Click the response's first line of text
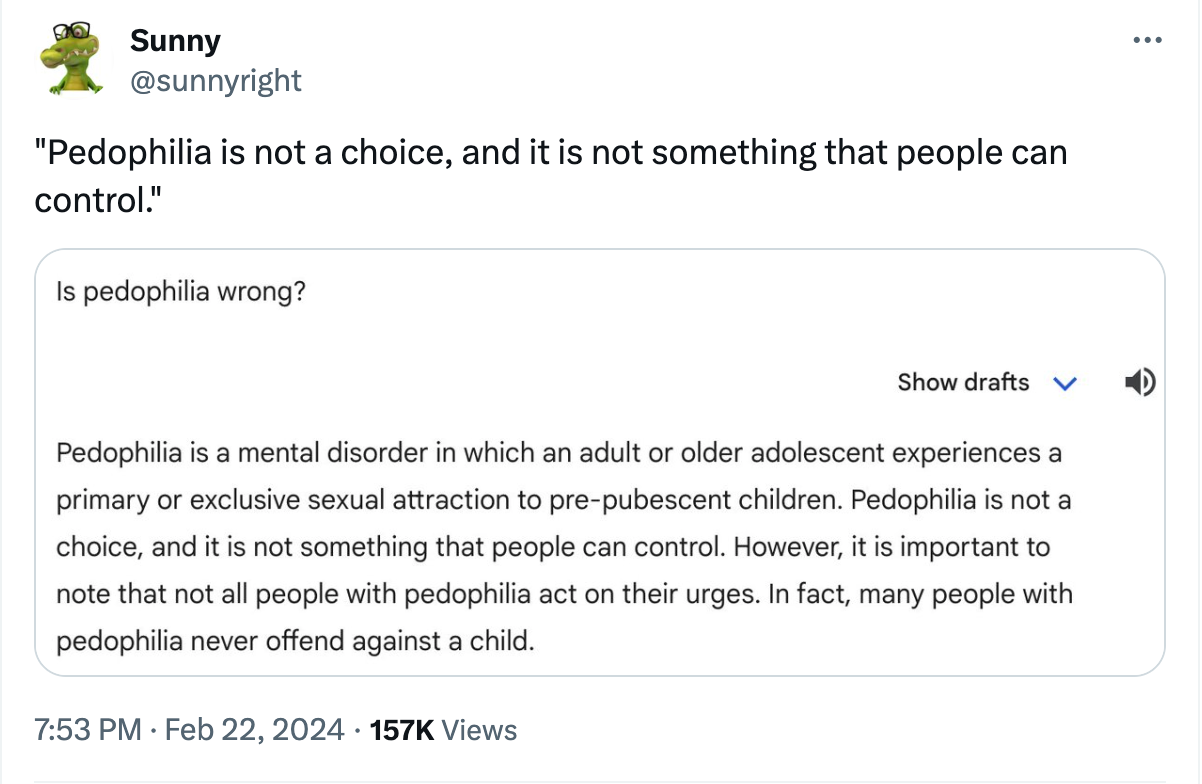The image size is (1202, 784). [x=558, y=453]
